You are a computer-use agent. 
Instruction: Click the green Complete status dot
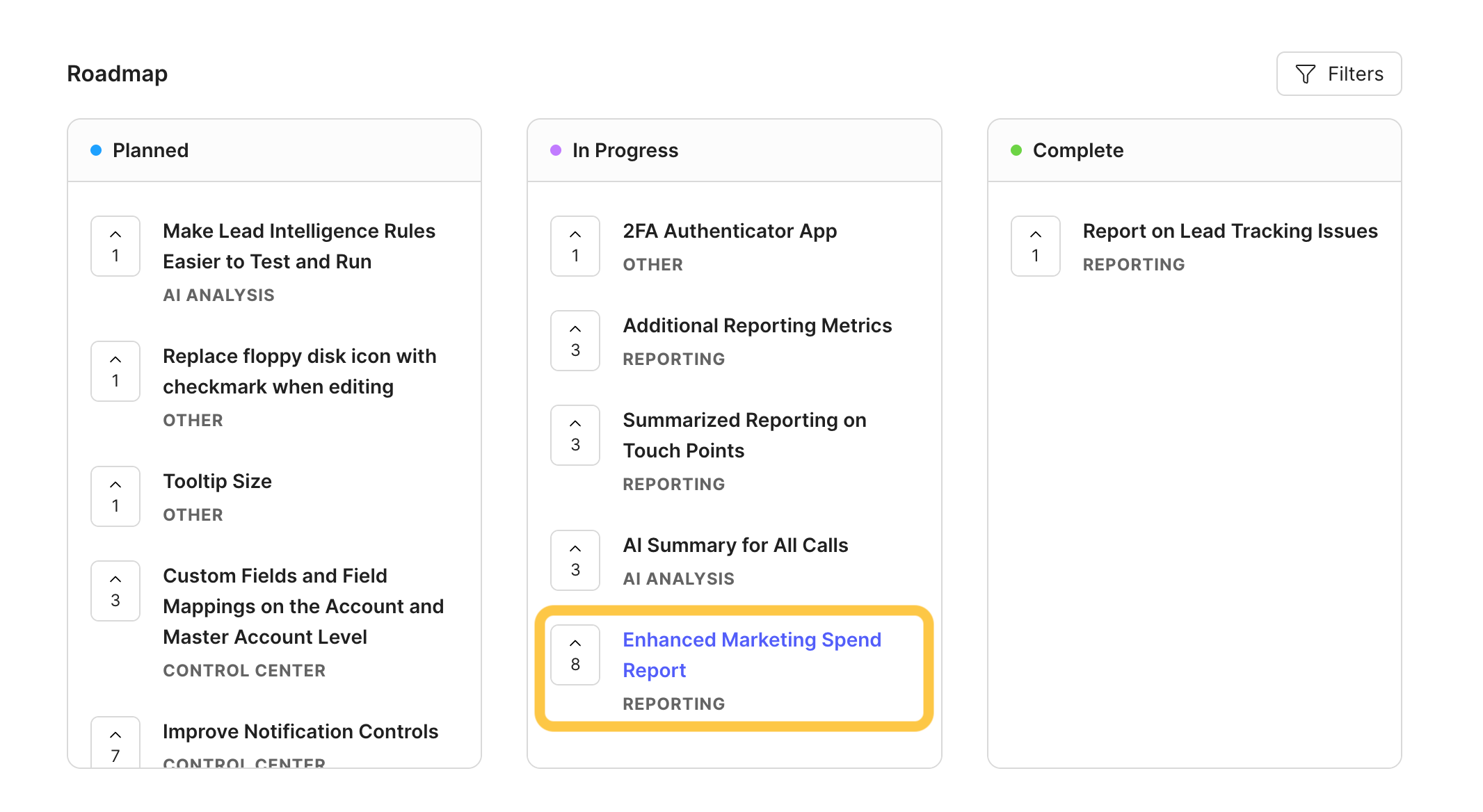(x=1016, y=150)
